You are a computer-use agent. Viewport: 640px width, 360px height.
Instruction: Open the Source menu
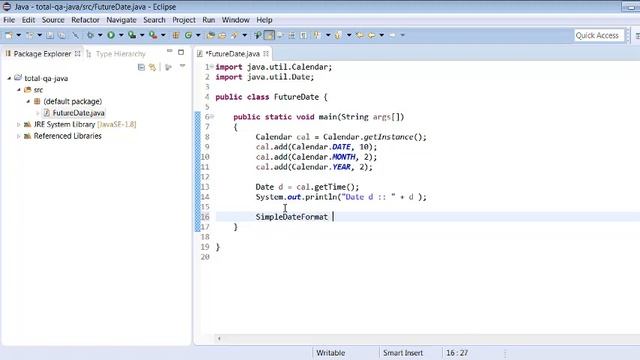pos(53,20)
